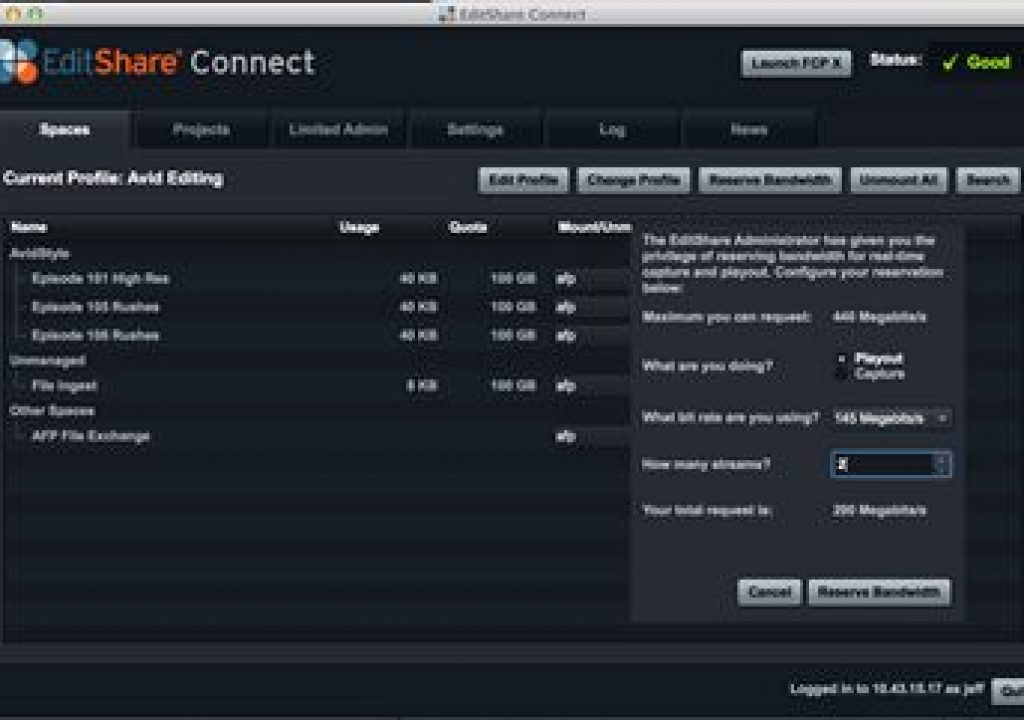Click the File Ingest usage value

(x=422, y=385)
